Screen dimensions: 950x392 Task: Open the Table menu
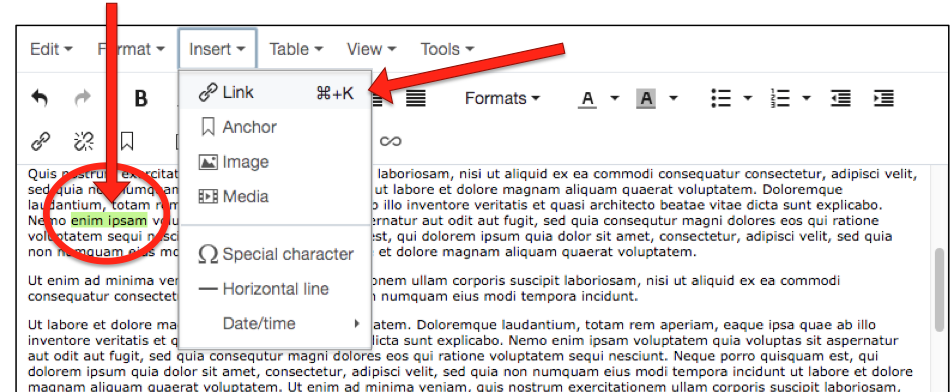[x=296, y=49]
